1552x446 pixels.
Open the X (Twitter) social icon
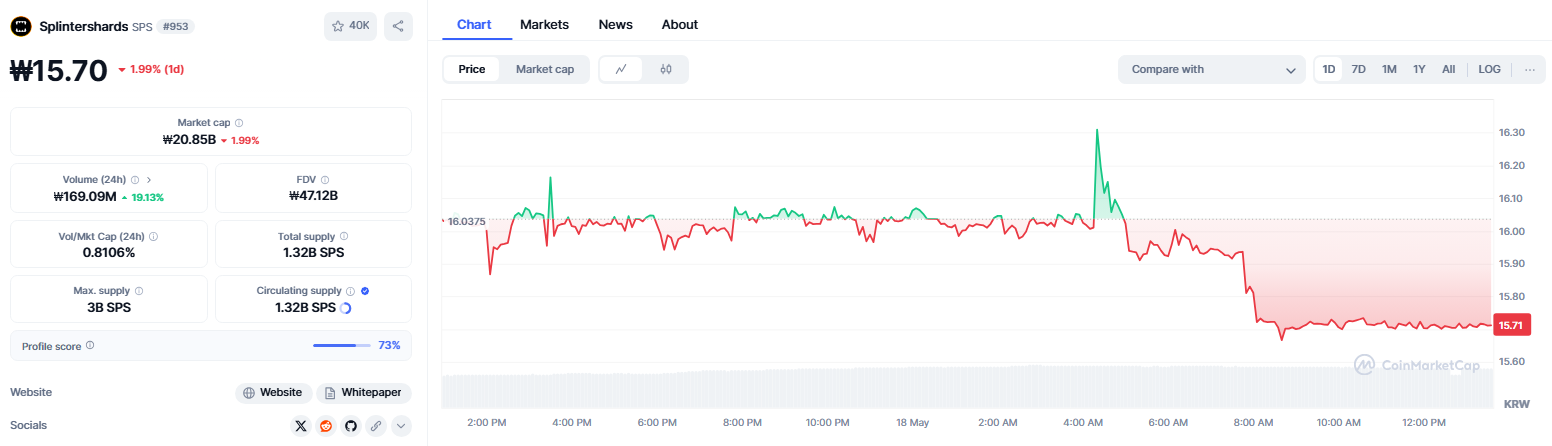tap(301, 426)
